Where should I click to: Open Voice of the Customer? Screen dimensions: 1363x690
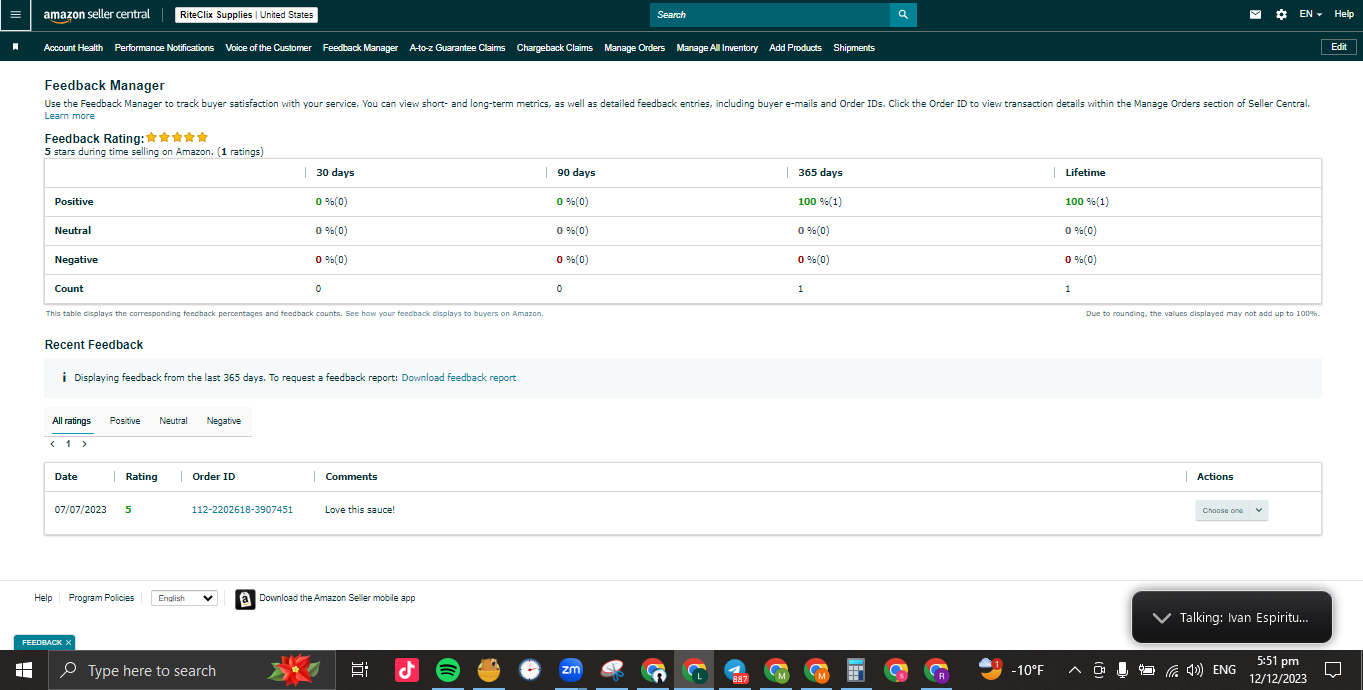268,48
